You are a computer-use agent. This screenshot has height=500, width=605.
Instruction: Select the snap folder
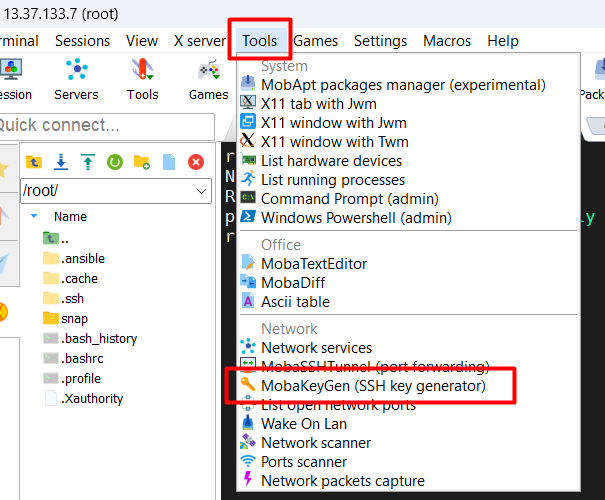pos(65,319)
